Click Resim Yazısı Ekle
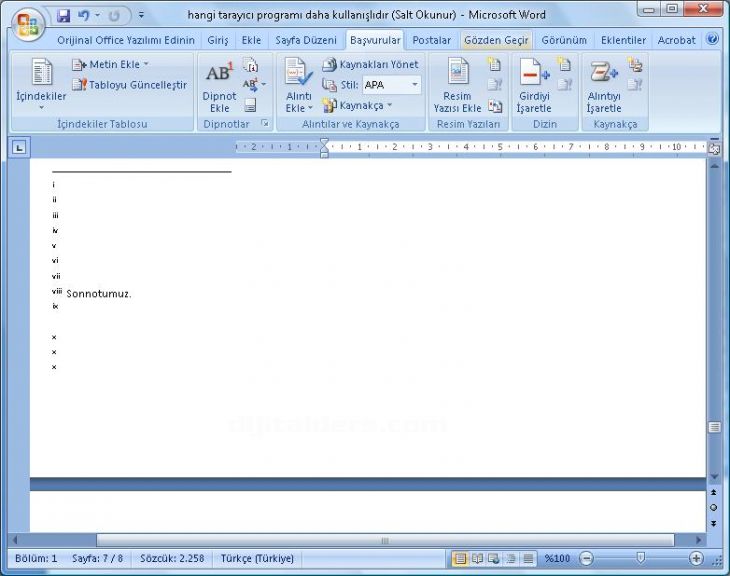This screenshot has width=730, height=576. pyautogui.click(x=457, y=85)
